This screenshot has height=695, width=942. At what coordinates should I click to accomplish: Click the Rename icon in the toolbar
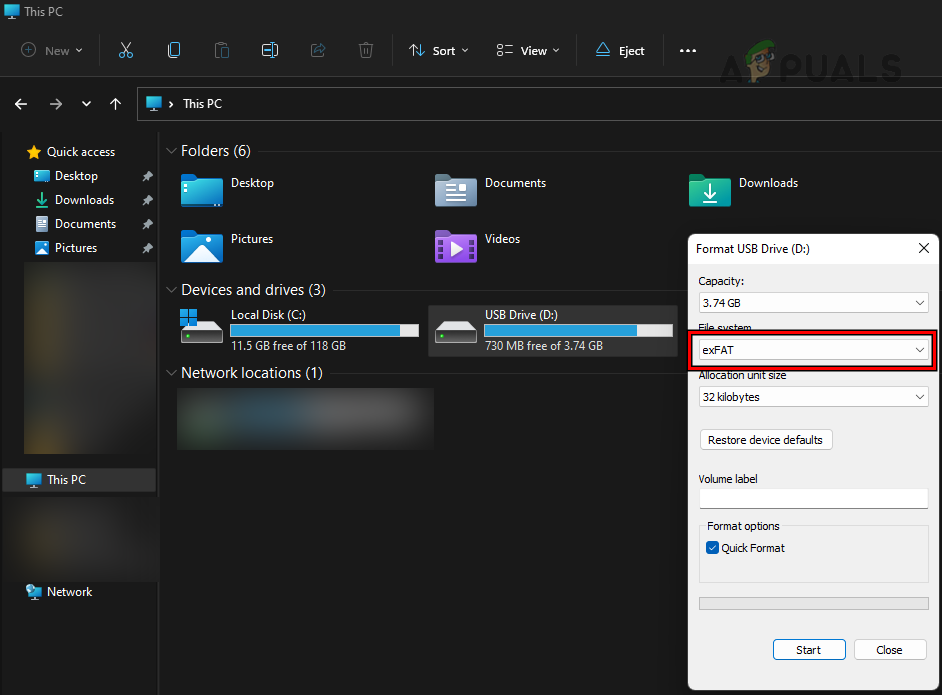pyautogui.click(x=269, y=49)
